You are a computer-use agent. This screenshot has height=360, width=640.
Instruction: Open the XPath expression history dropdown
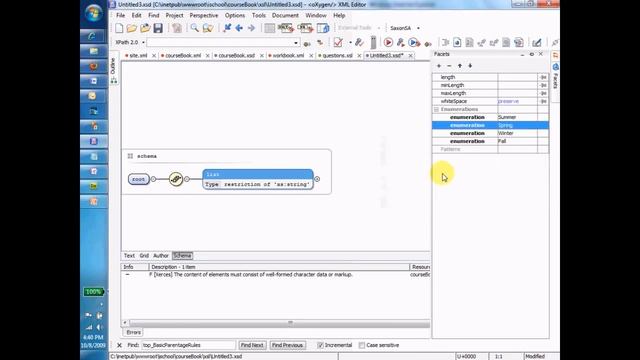click(x=296, y=42)
